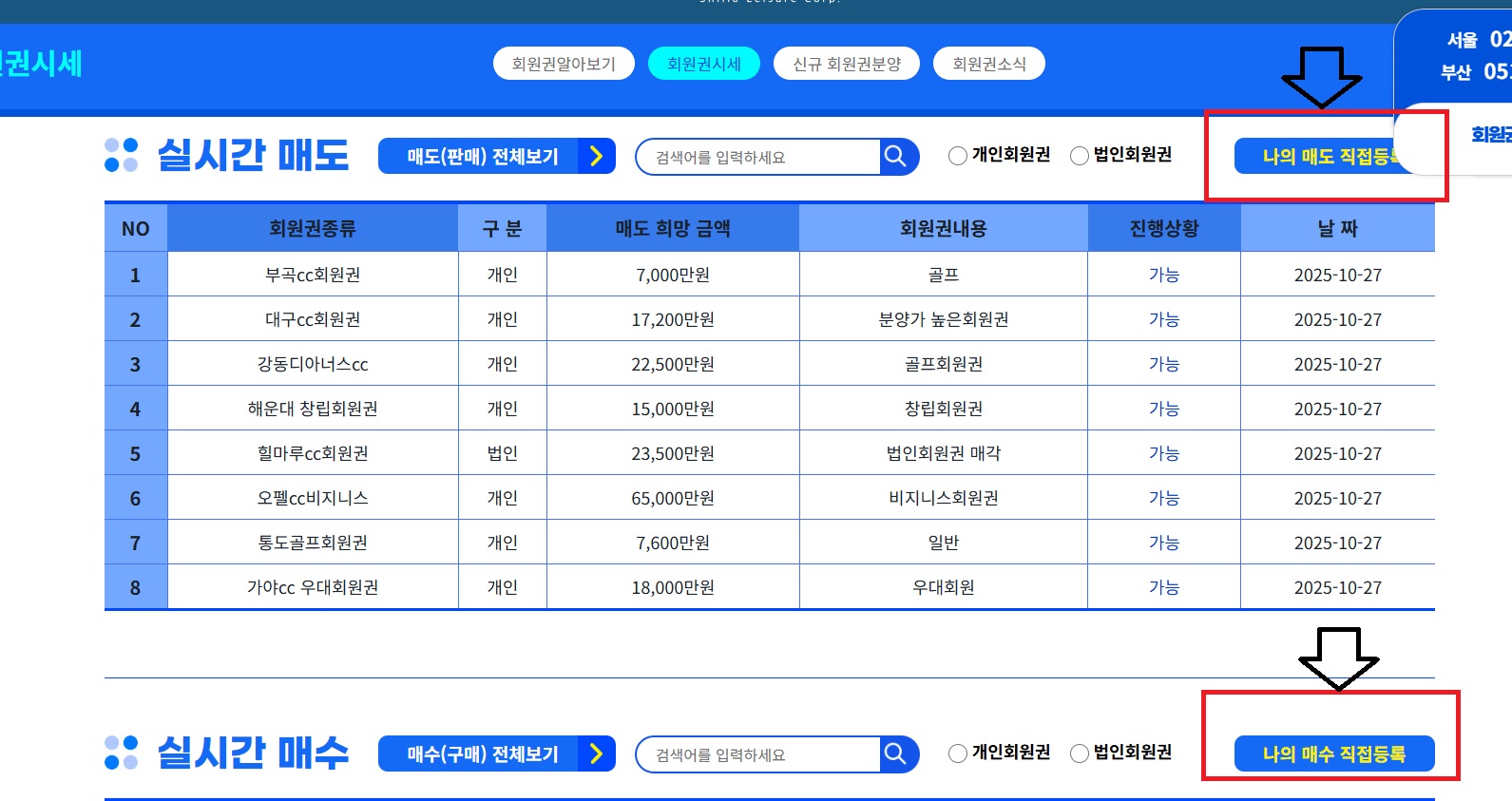Click the 해운대 창립회원권 row name
Image resolution: width=1512 pixels, height=801 pixels.
313,409
